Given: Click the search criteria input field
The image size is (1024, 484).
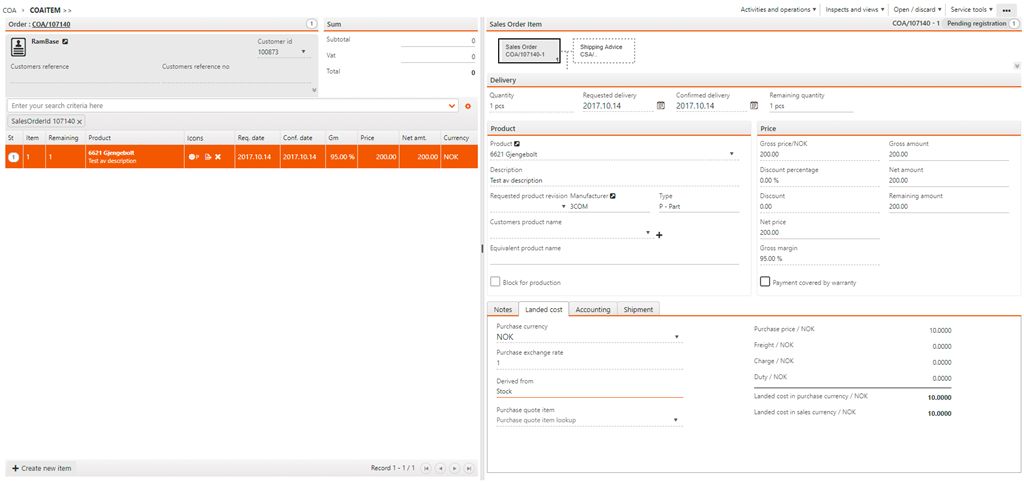Looking at the screenshot, I should (228, 105).
